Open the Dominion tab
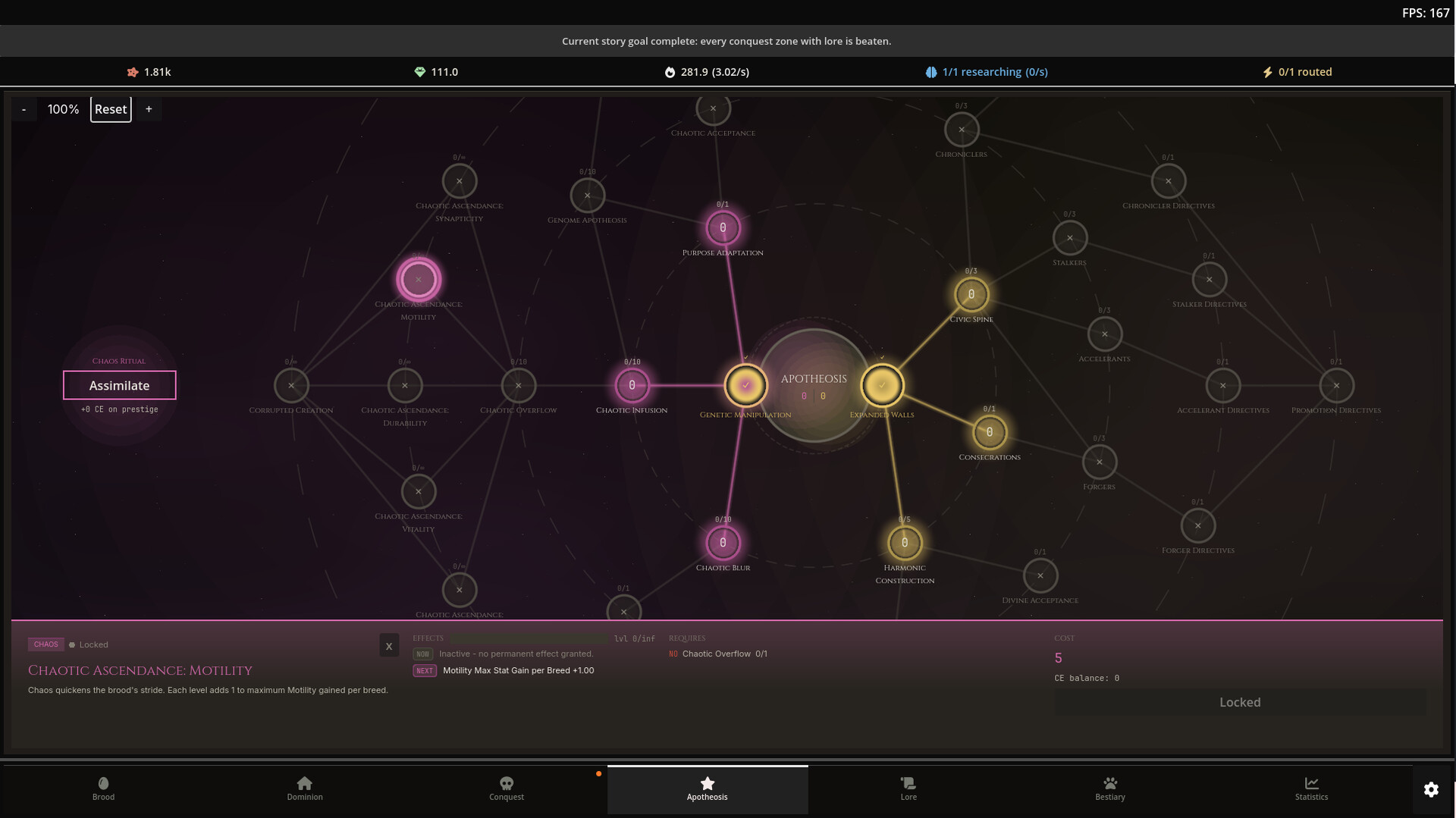The width and height of the screenshot is (1456, 818). 305,789
